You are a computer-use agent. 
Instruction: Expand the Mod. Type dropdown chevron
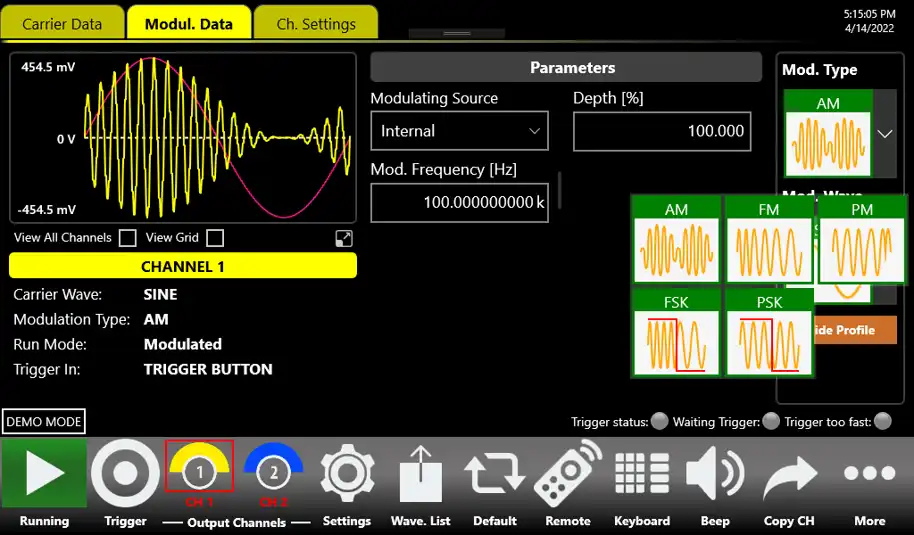[x=885, y=134]
